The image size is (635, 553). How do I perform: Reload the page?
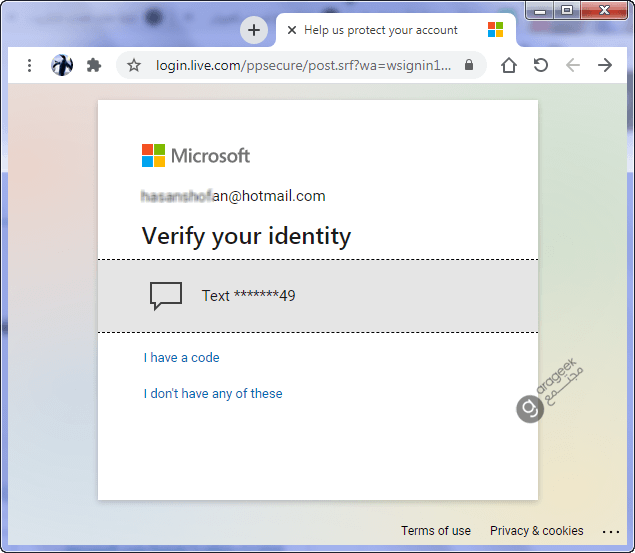tap(541, 65)
